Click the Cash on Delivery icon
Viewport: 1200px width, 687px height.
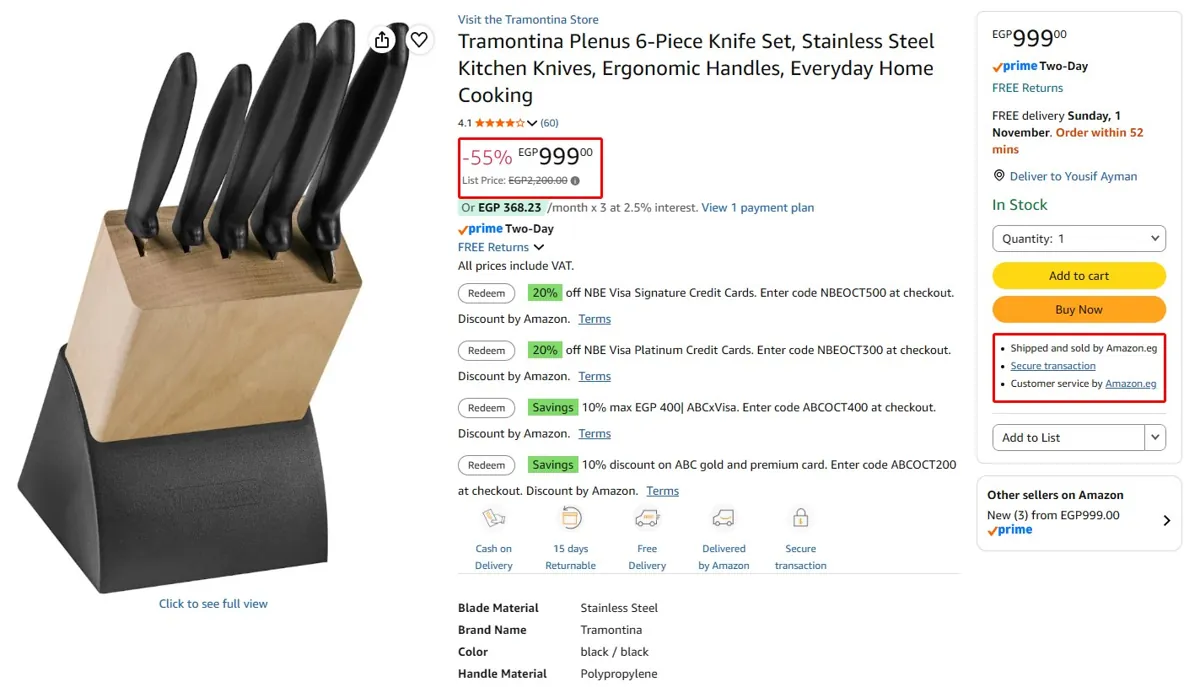pos(494,518)
